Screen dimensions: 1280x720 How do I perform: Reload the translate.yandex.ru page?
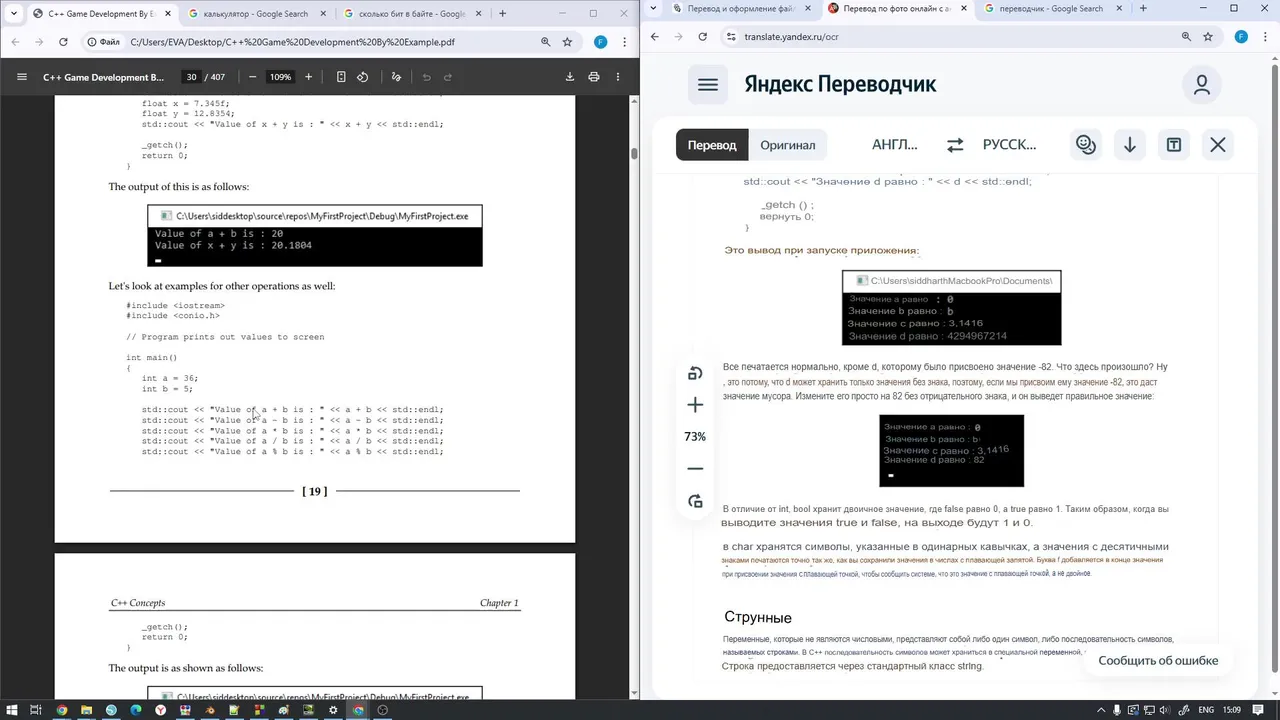(x=702, y=36)
